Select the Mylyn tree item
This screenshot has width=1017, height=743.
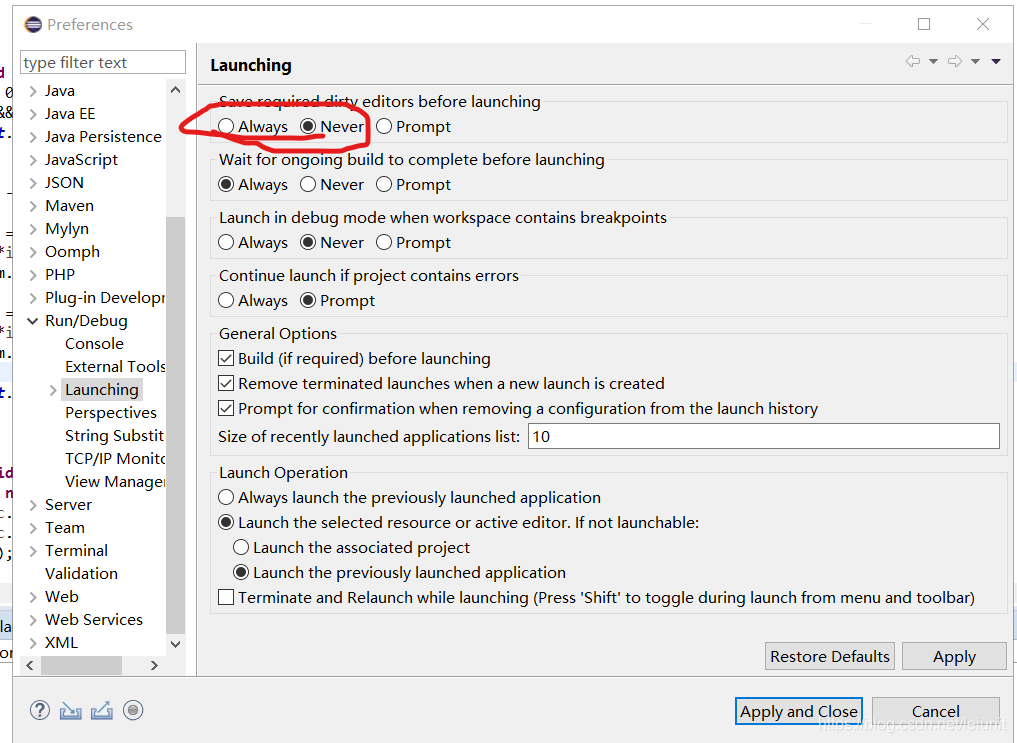[67, 229]
